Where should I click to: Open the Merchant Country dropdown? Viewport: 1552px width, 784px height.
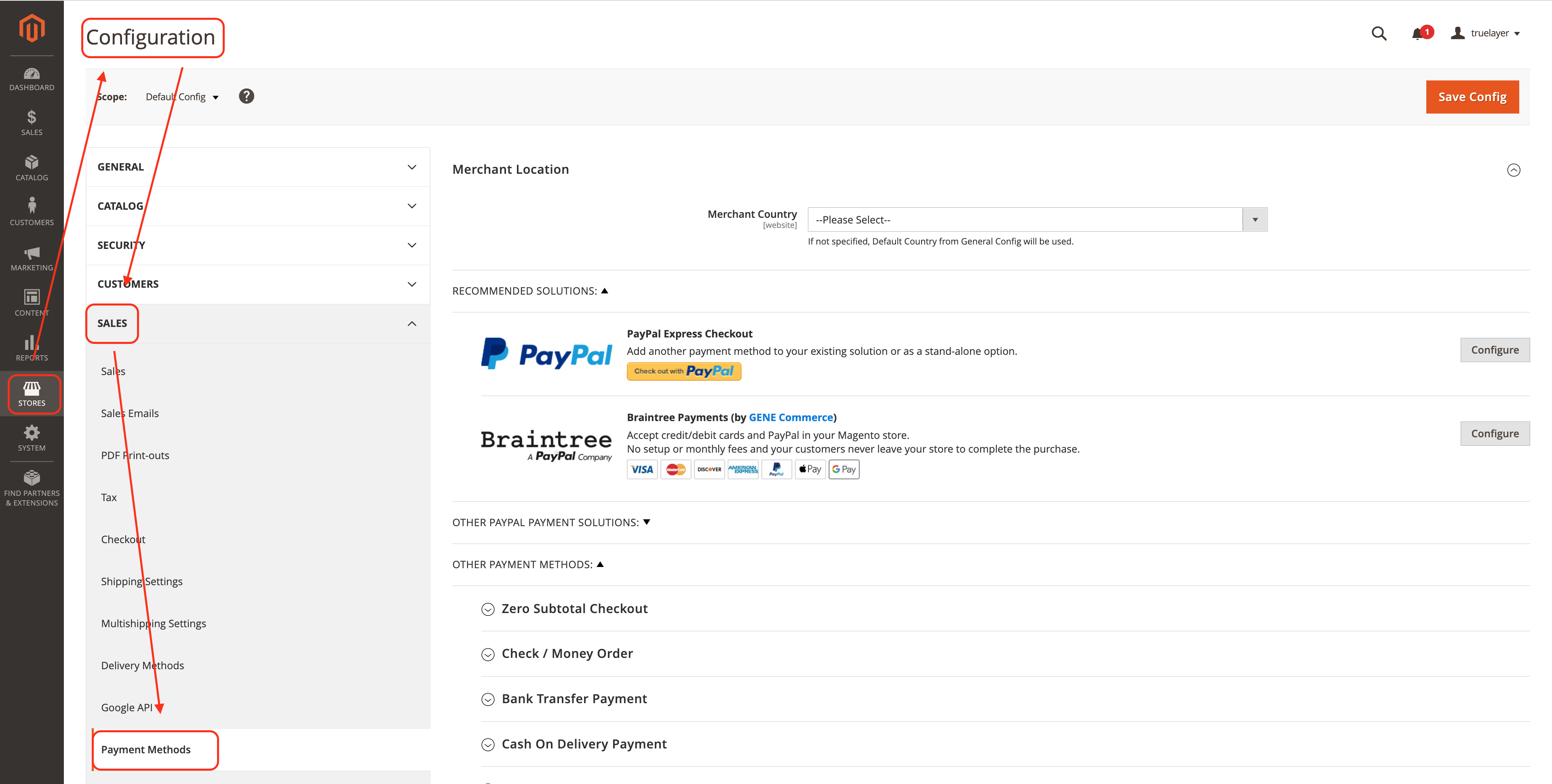point(1037,220)
